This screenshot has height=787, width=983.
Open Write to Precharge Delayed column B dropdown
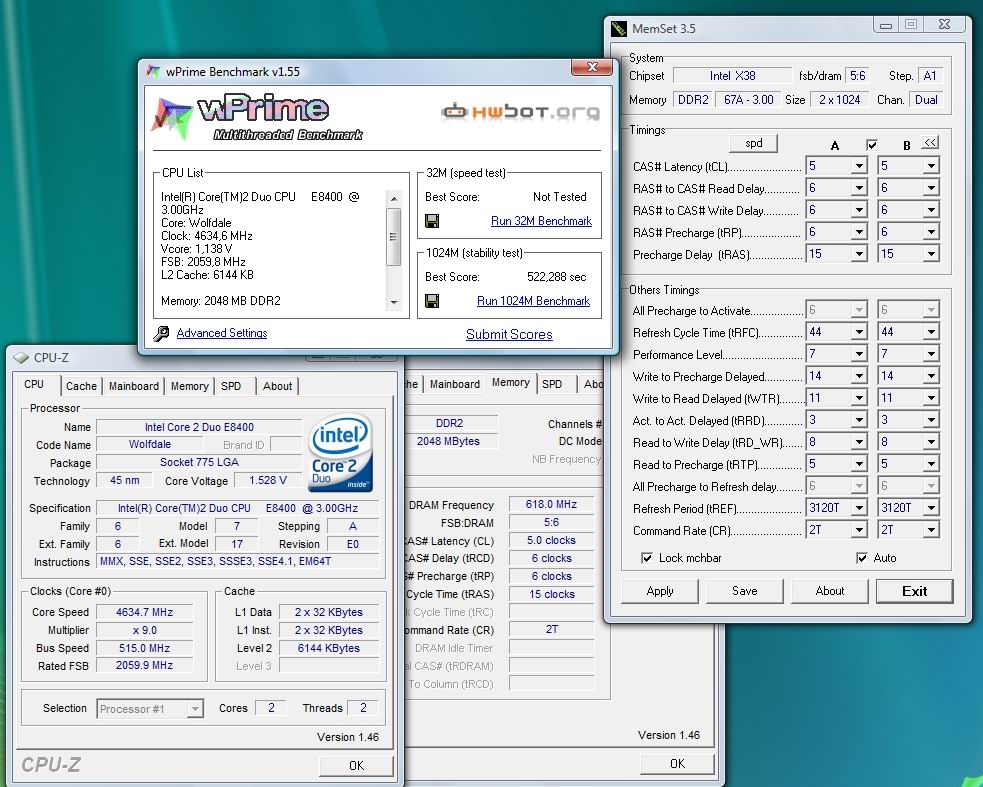(x=931, y=376)
